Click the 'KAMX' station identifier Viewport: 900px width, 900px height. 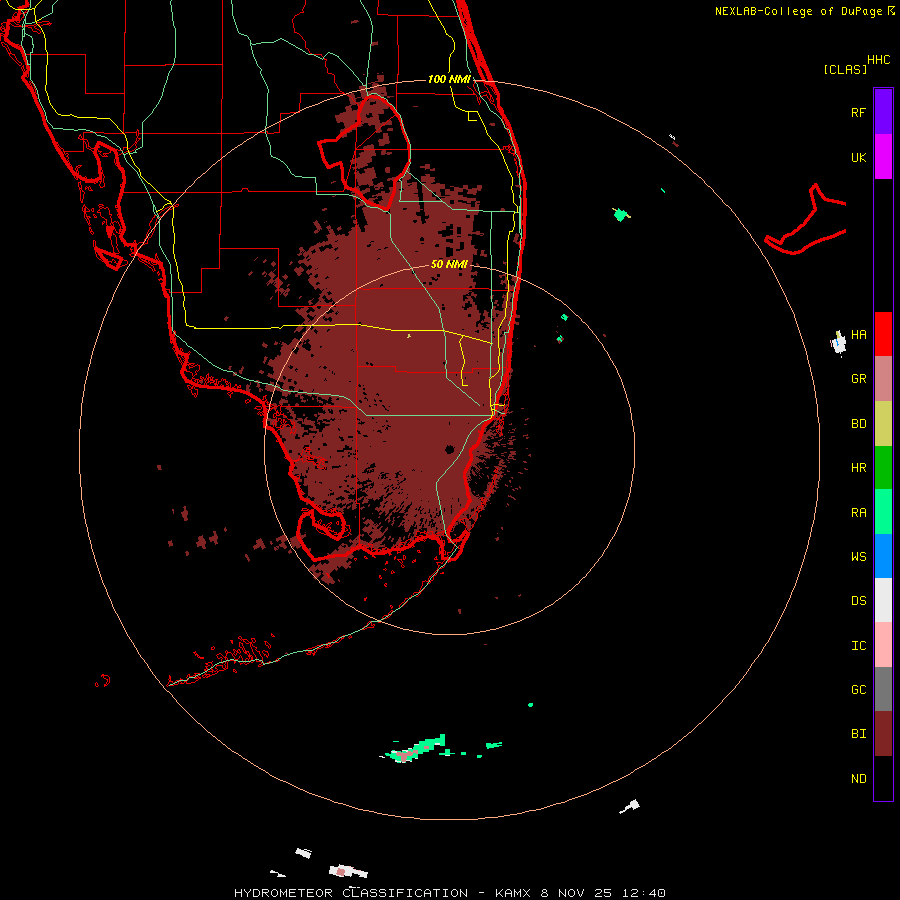(513, 893)
